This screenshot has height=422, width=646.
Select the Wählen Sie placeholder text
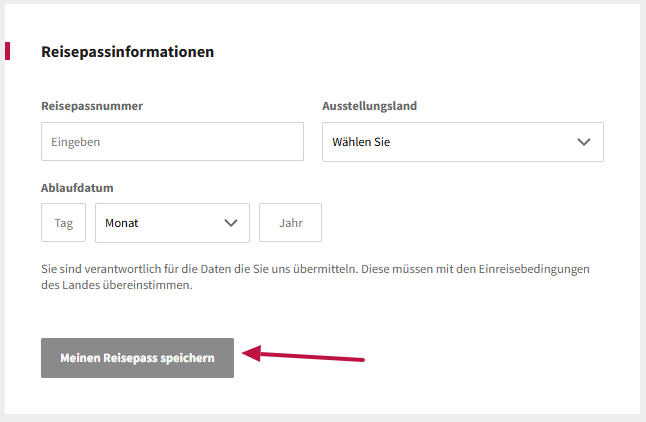pos(361,142)
